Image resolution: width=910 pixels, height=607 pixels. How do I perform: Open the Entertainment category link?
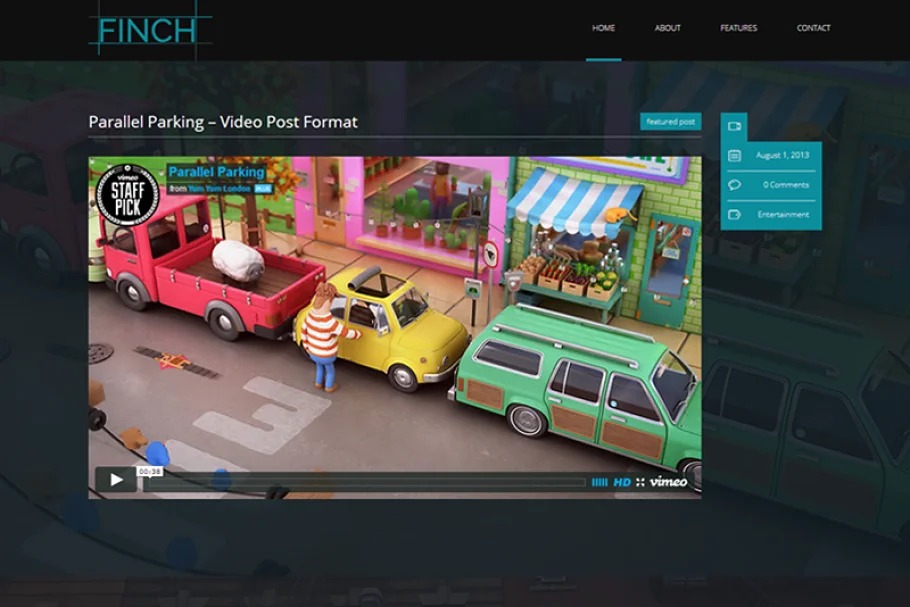click(x=783, y=214)
